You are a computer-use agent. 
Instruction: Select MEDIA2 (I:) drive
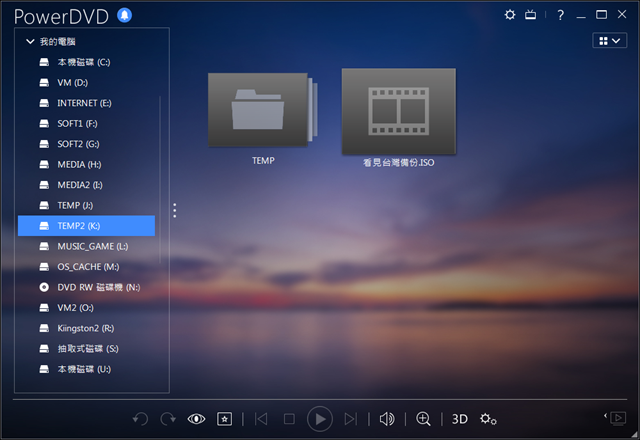tap(87, 185)
